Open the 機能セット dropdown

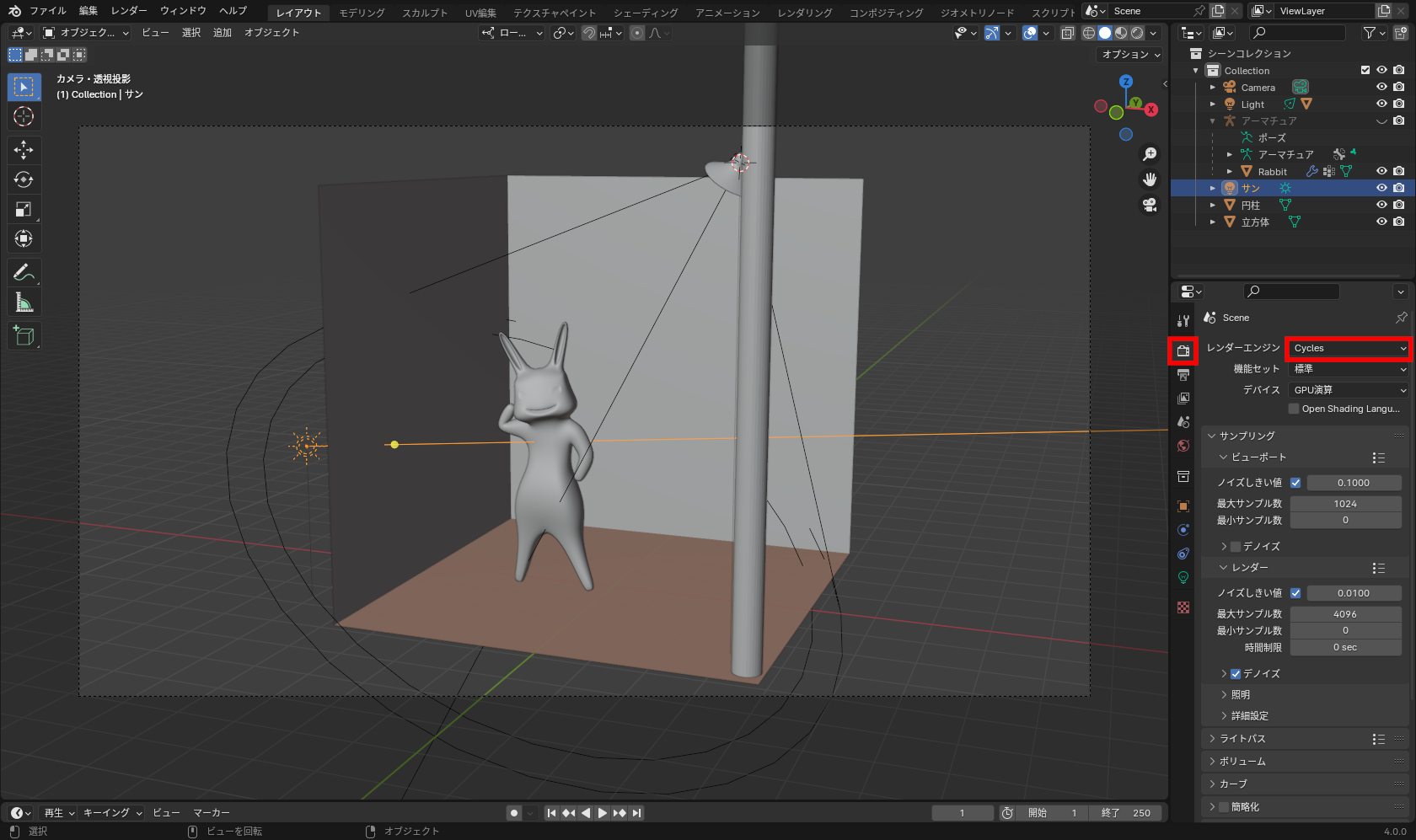1349,369
